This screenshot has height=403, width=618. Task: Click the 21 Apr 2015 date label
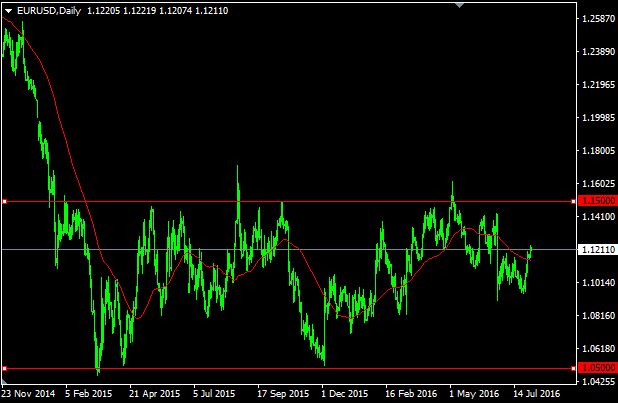pos(154,394)
